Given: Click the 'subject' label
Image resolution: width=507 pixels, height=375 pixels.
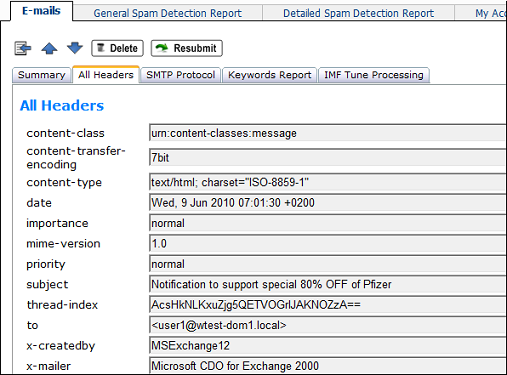Looking at the screenshot, I should click(47, 285).
